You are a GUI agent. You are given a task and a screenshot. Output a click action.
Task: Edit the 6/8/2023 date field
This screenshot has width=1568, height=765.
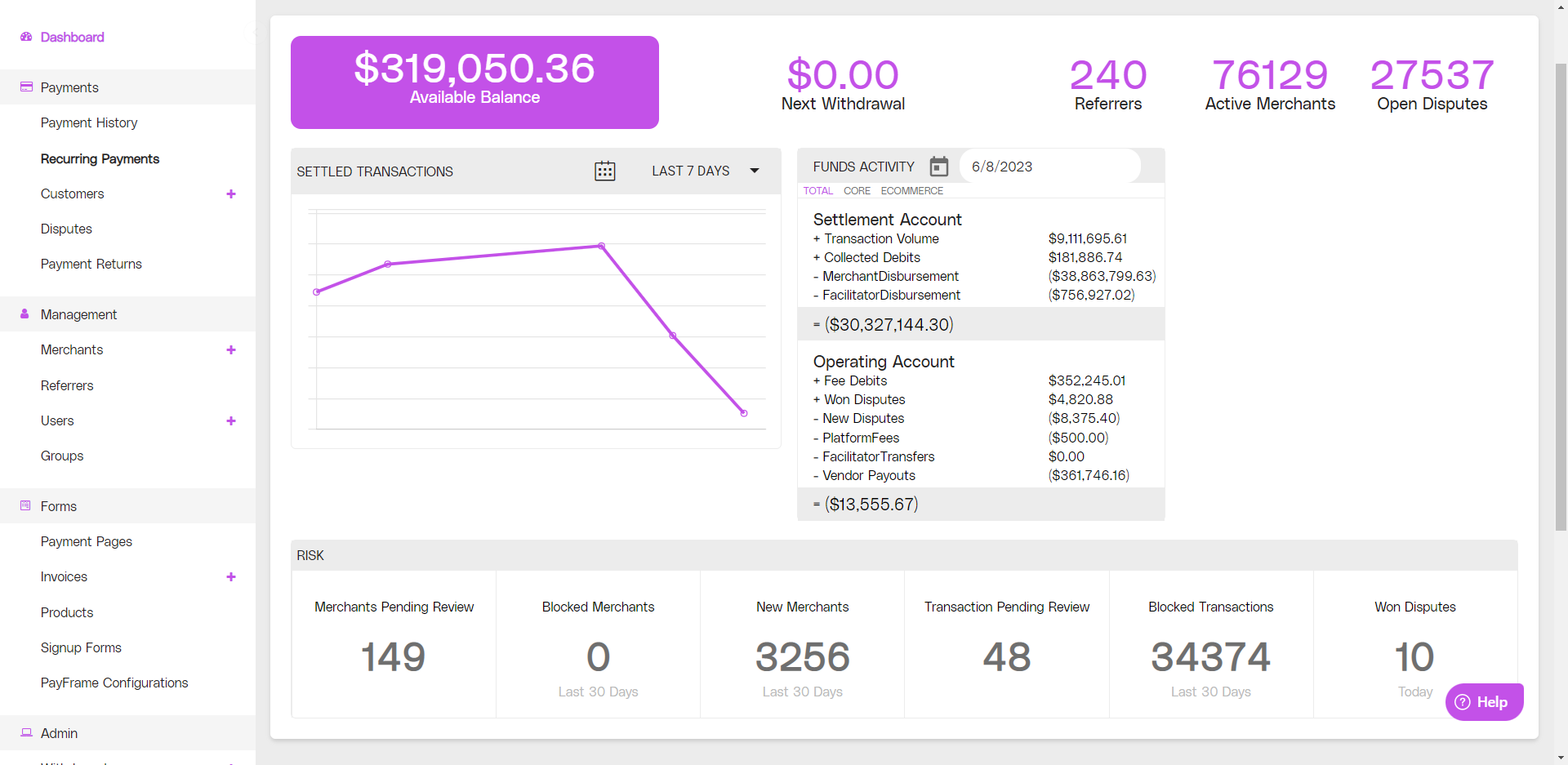[x=1049, y=167]
